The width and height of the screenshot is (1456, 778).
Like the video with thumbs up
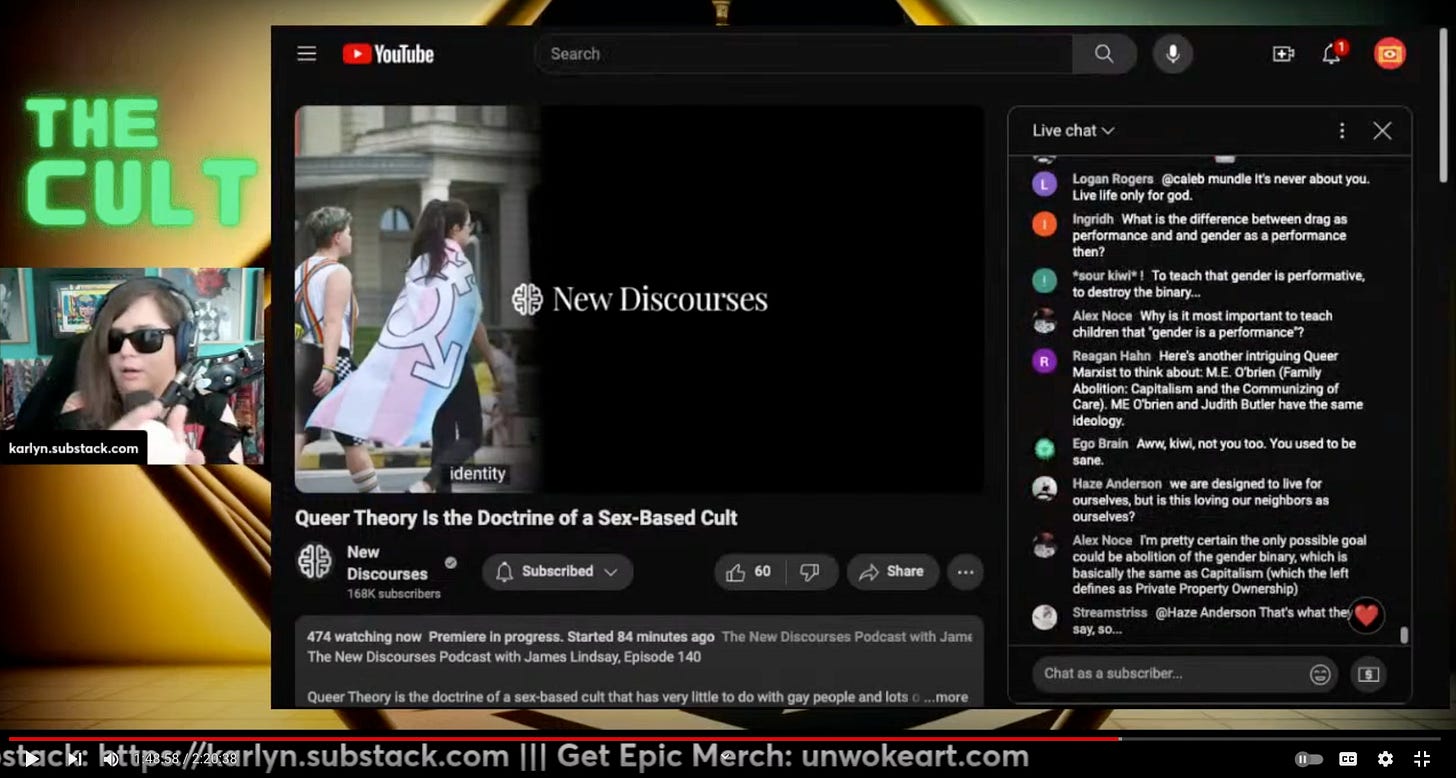point(749,571)
